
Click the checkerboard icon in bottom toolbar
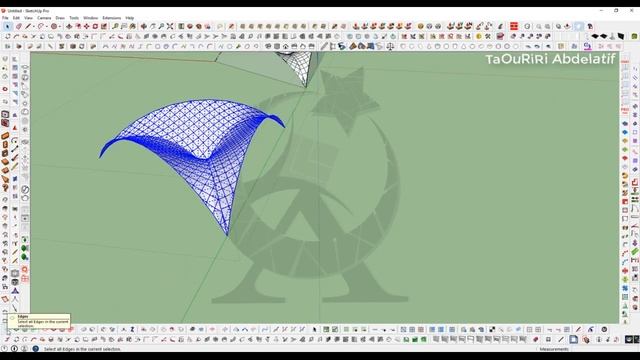pyautogui.click(x=492, y=330)
